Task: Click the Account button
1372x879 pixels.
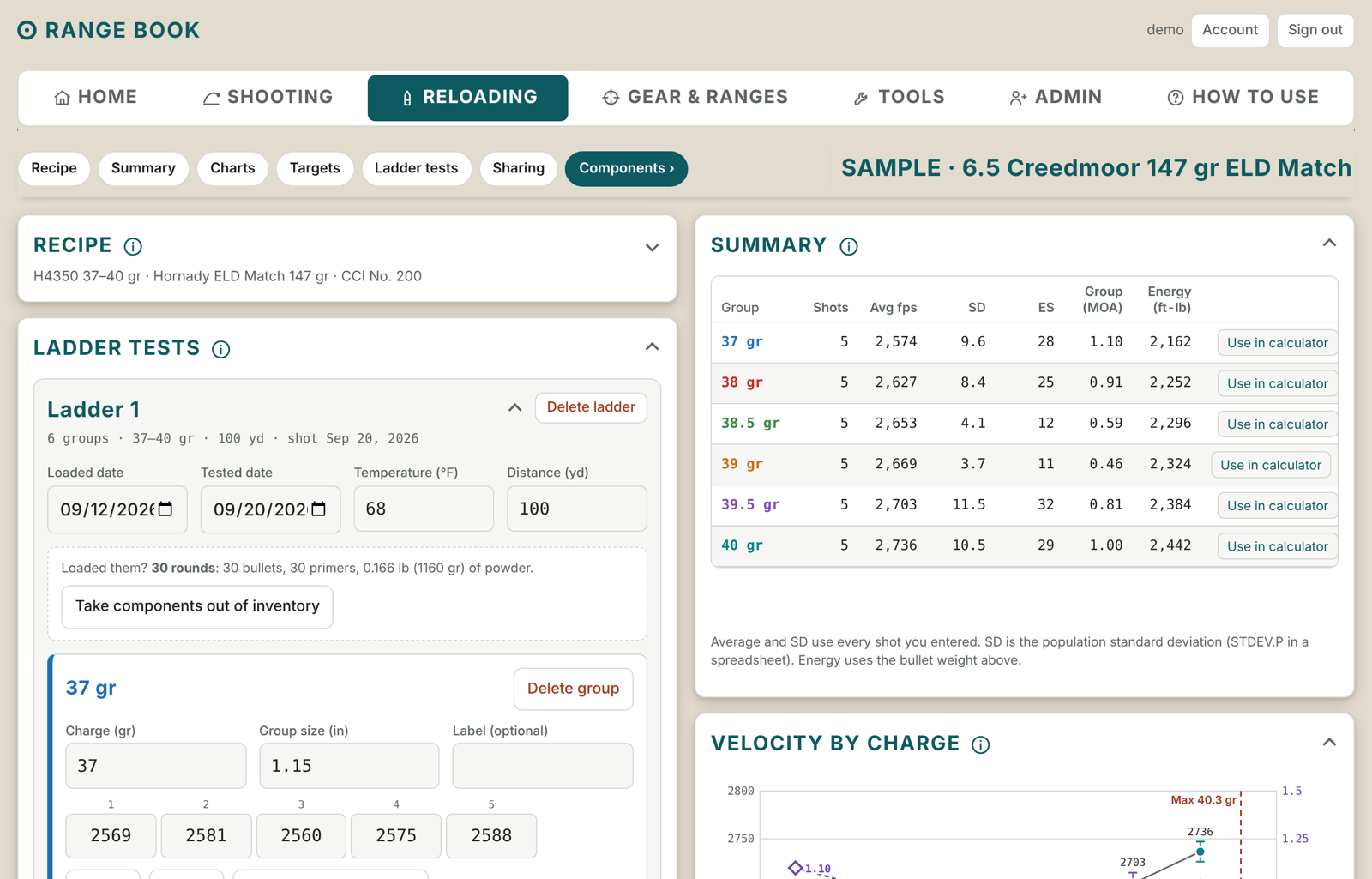Action: (1230, 30)
